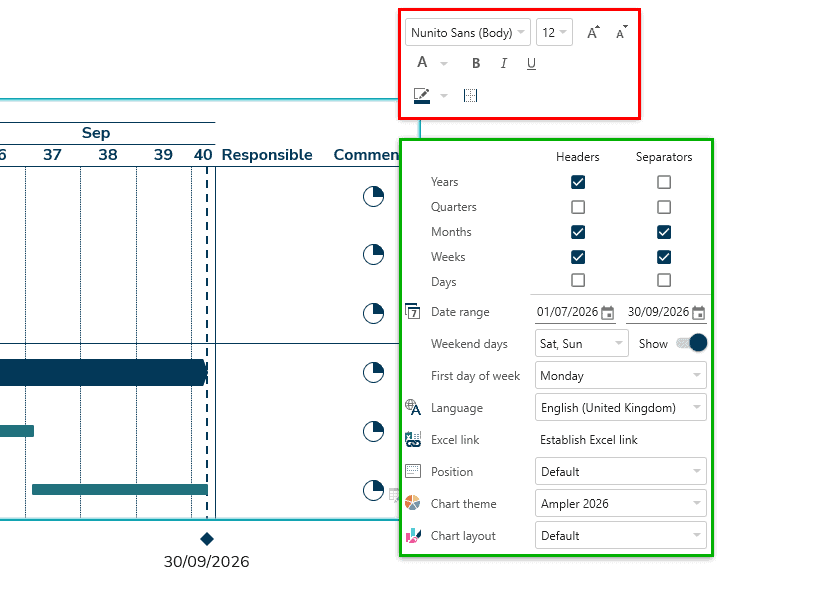Uncheck Months separators checkbox
Viewport: 831px width, 593px height.
[664, 232]
